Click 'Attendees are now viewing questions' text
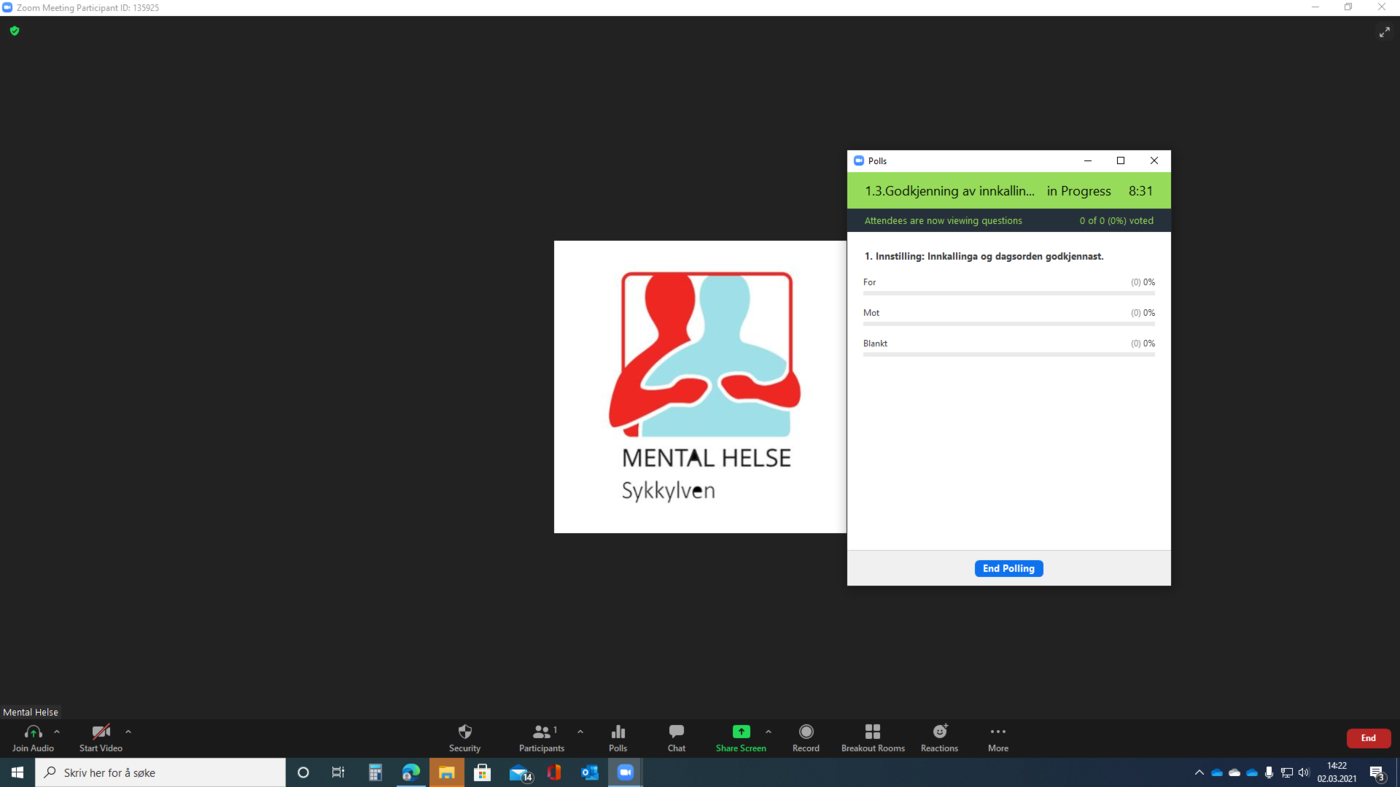Image resolution: width=1400 pixels, height=787 pixels. pos(943,221)
